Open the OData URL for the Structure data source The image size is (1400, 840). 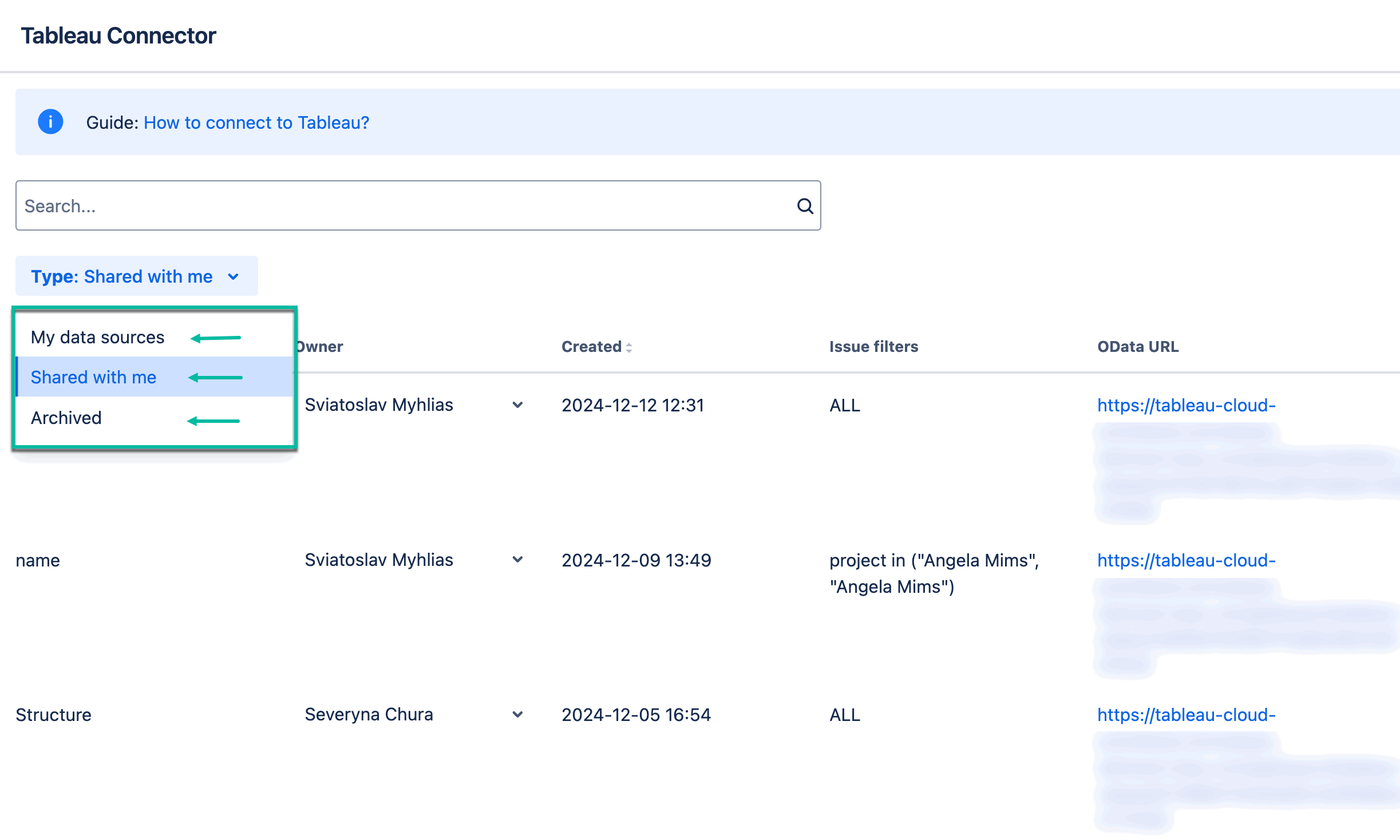pyautogui.click(x=1186, y=715)
